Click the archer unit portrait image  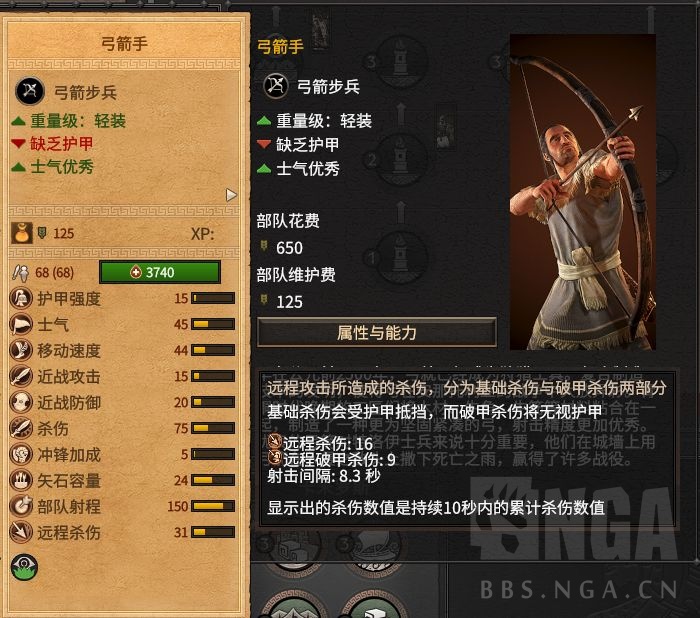pyautogui.click(x=583, y=192)
